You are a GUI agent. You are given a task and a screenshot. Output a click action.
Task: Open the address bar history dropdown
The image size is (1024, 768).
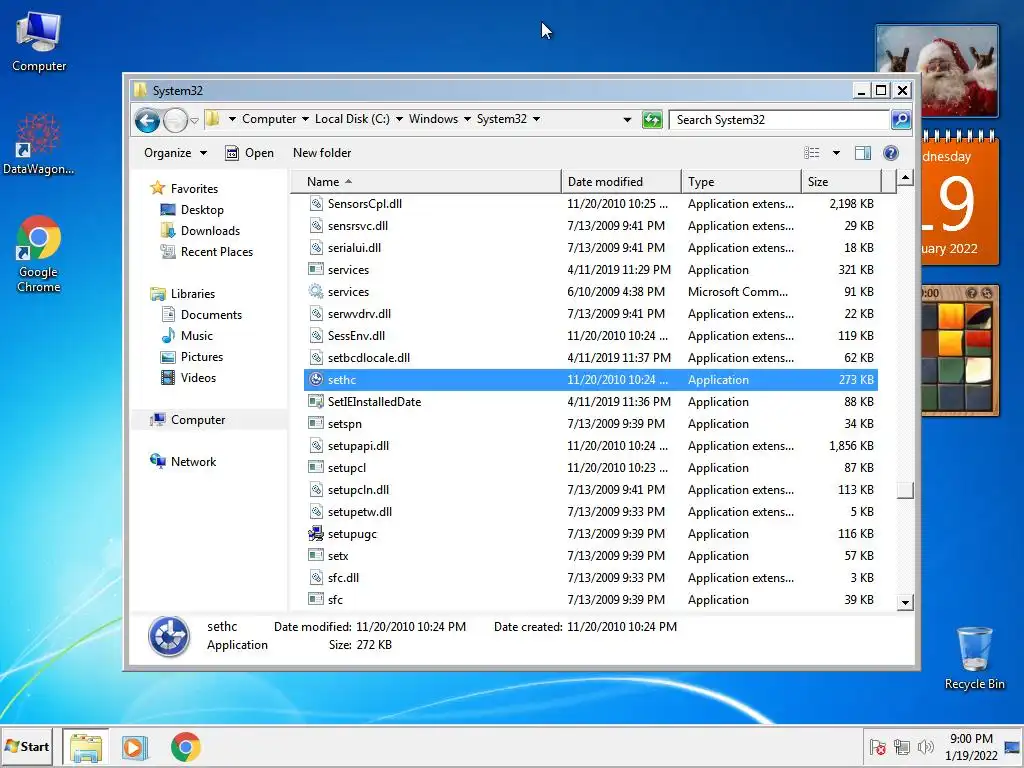click(x=627, y=120)
